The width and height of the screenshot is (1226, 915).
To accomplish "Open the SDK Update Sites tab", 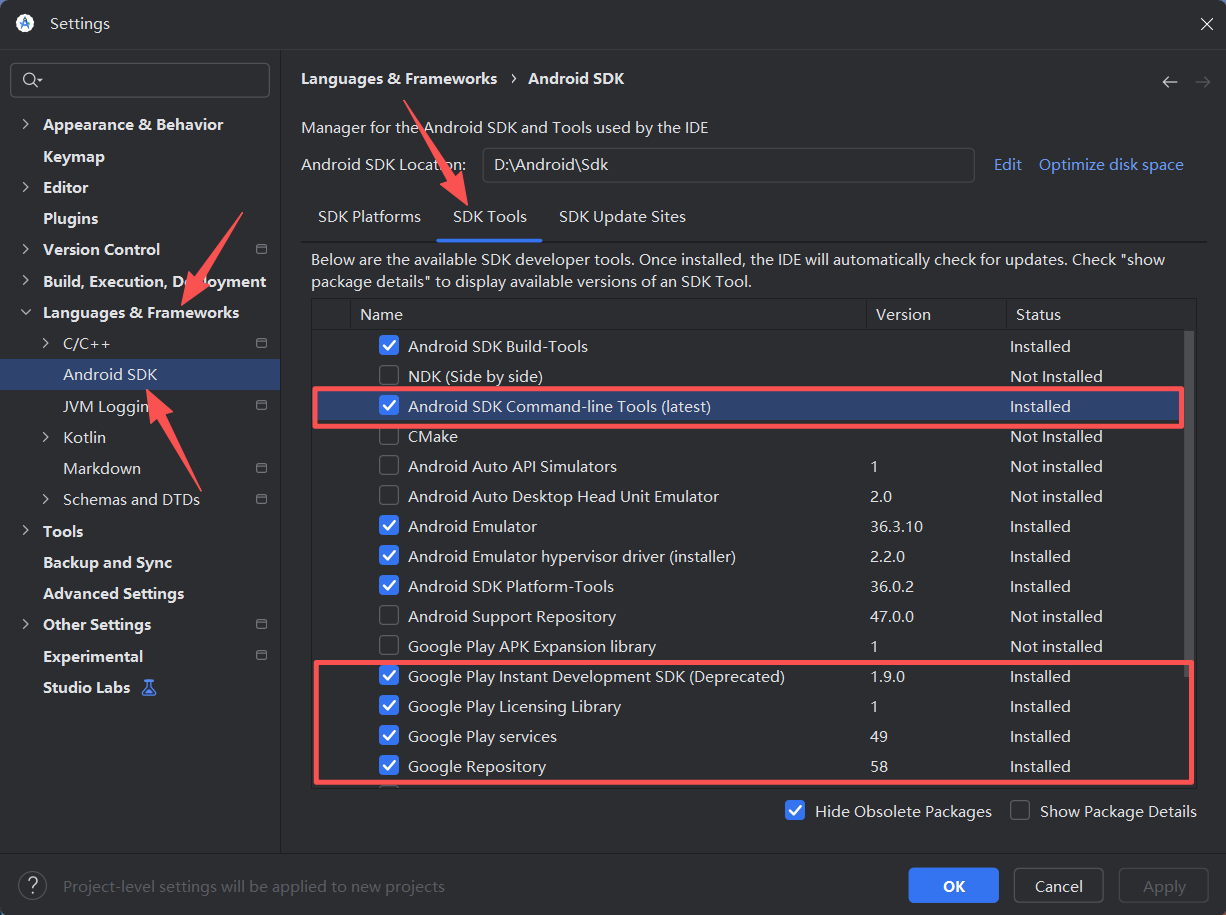I will coord(622,216).
